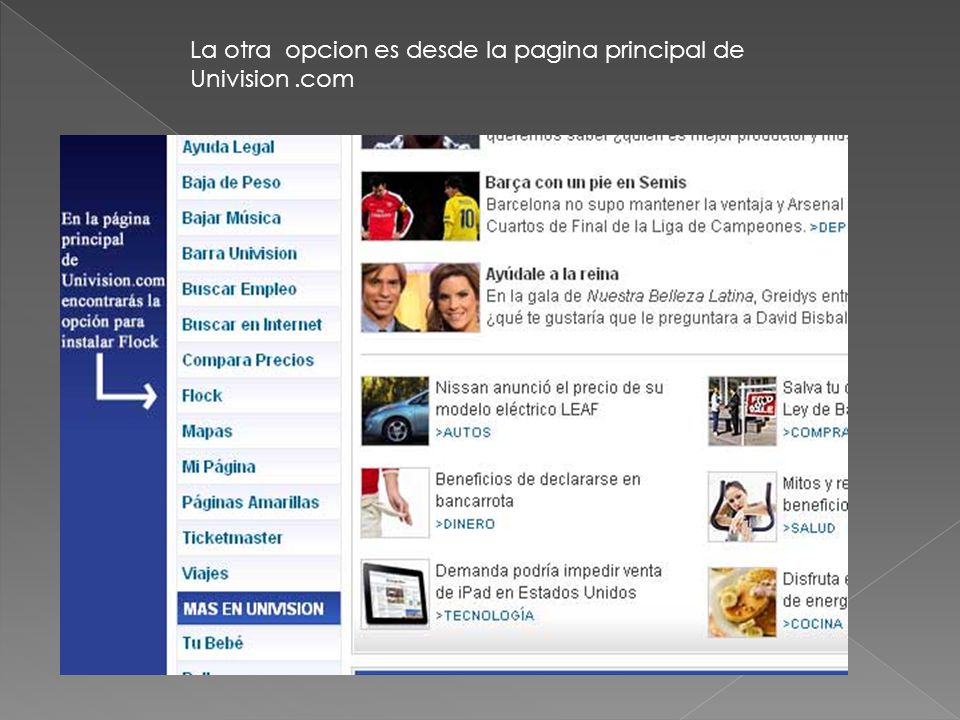This screenshot has width=960, height=720.
Task: Go to the DINERO section link
Action: [465, 524]
